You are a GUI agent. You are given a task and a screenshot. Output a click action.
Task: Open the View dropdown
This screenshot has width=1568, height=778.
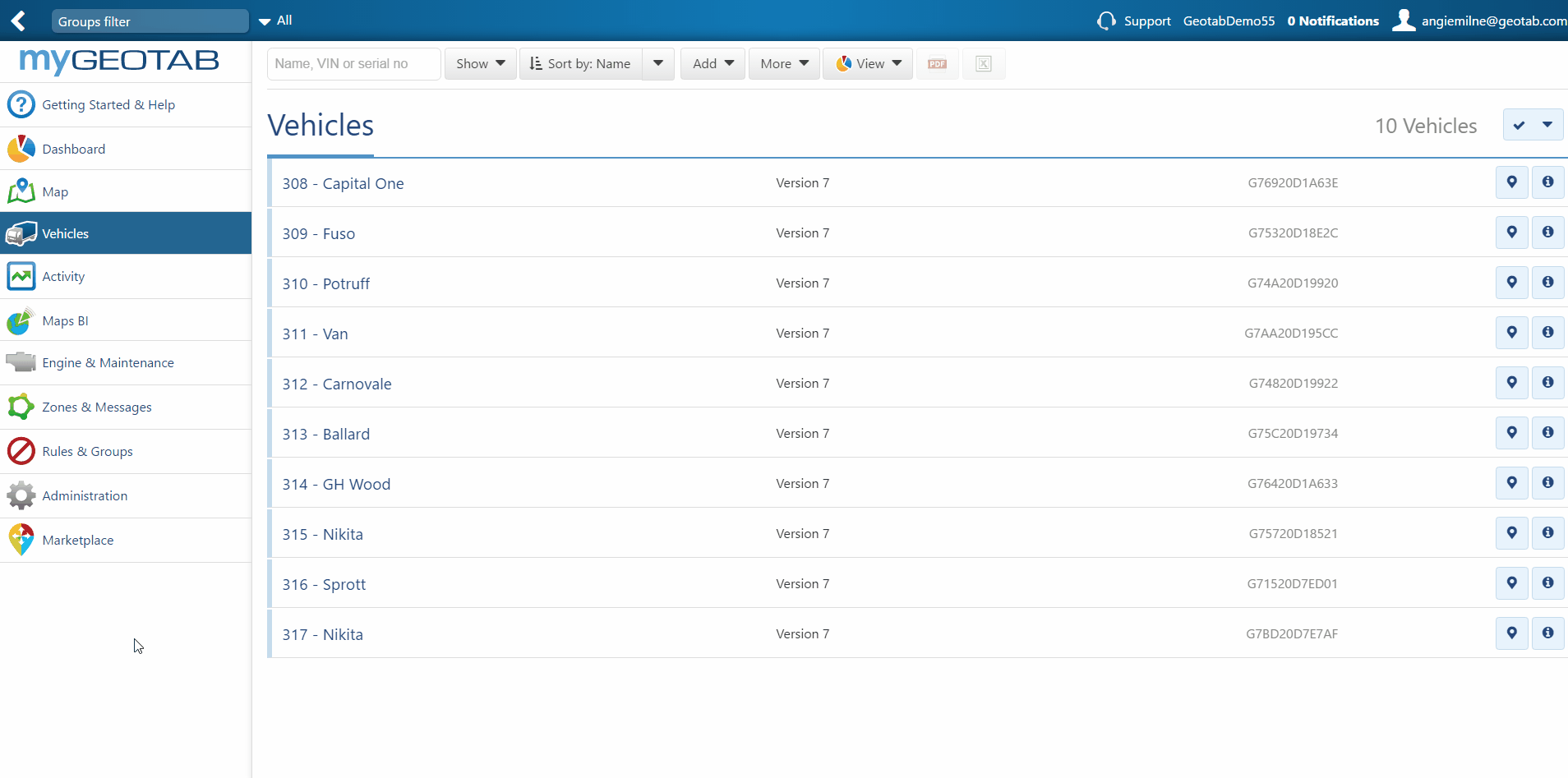tap(868, 63)
